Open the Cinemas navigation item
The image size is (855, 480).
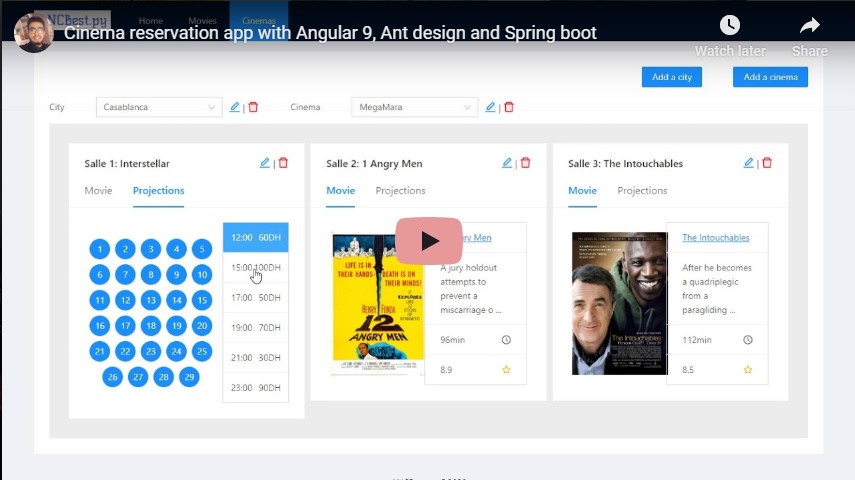(259, 21)
